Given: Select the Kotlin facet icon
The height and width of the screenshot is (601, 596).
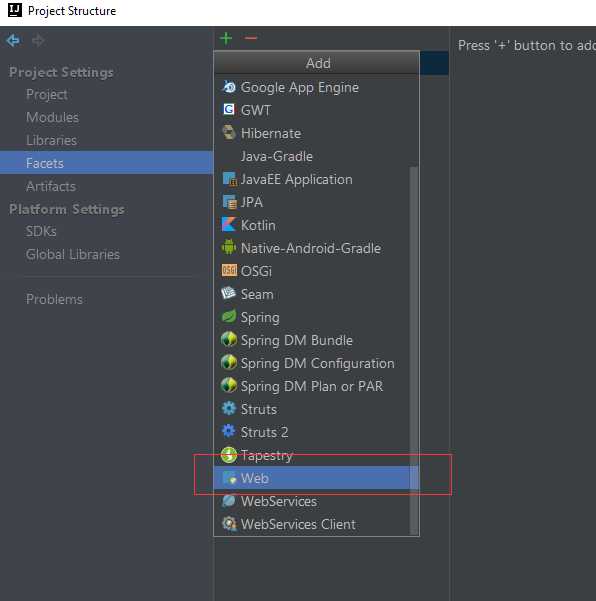Looking at the screenshot, I should click(229, 225).
